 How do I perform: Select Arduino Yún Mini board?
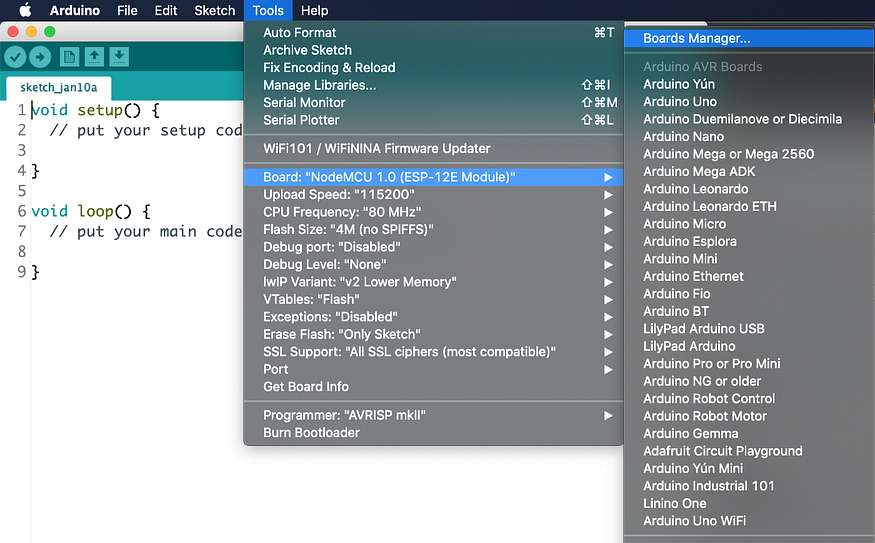[749, 469]
